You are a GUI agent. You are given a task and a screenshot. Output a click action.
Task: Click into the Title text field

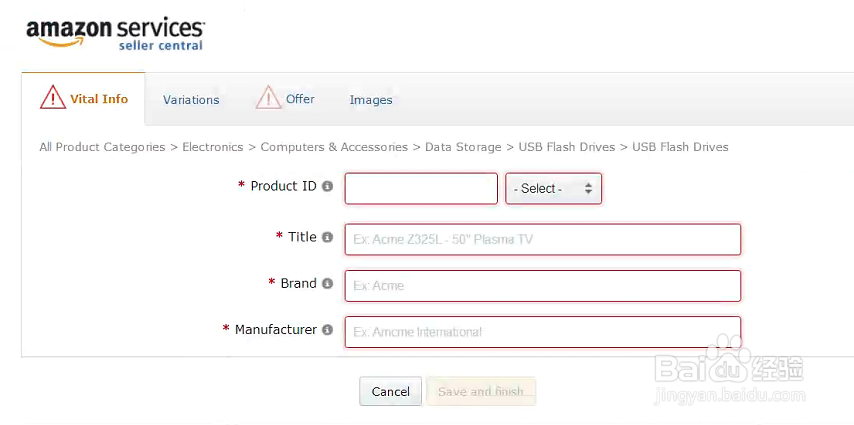pos(542,239)
